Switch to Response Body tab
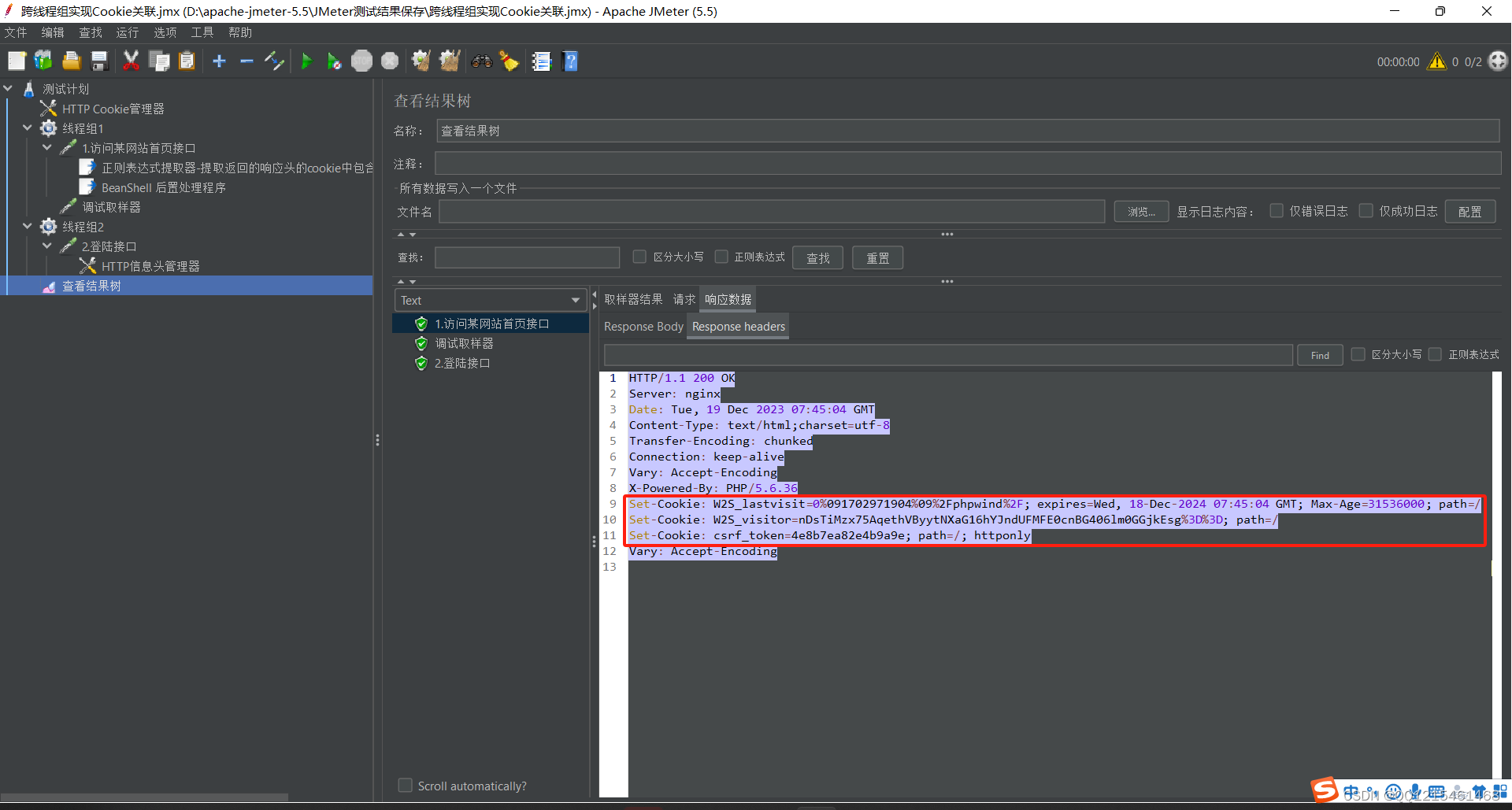This screenshot has height=810, width=1512. [643, 326]
